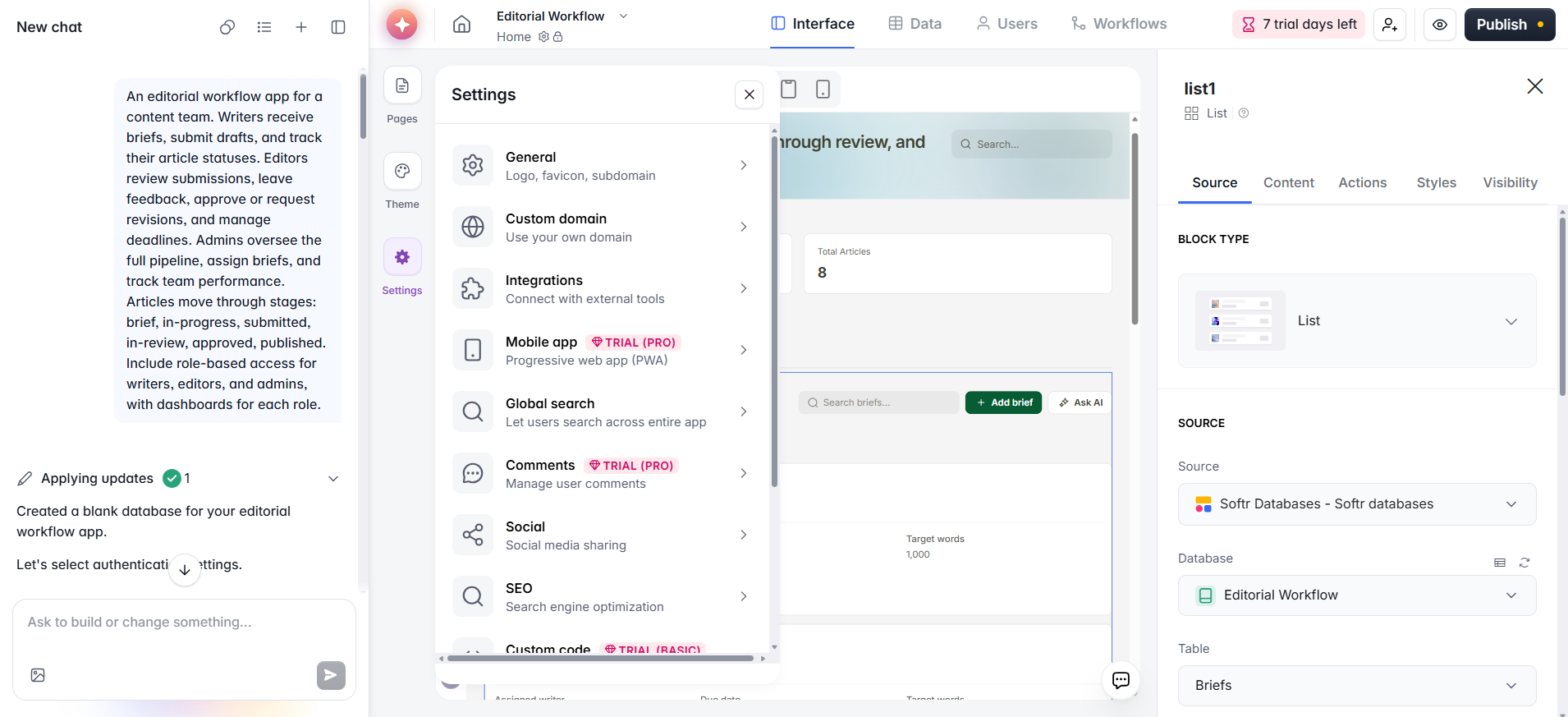The image size is (1568, 717).
Task: Click the invite user icon button
Action: (1390, 25)
